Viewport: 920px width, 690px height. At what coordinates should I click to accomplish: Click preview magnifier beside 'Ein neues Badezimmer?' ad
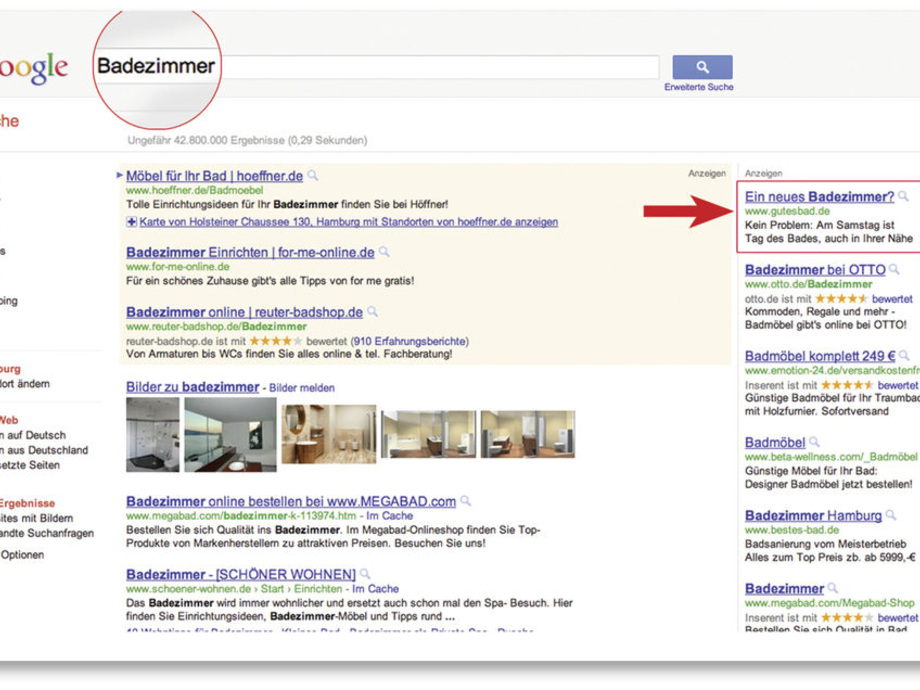(904, 197)
